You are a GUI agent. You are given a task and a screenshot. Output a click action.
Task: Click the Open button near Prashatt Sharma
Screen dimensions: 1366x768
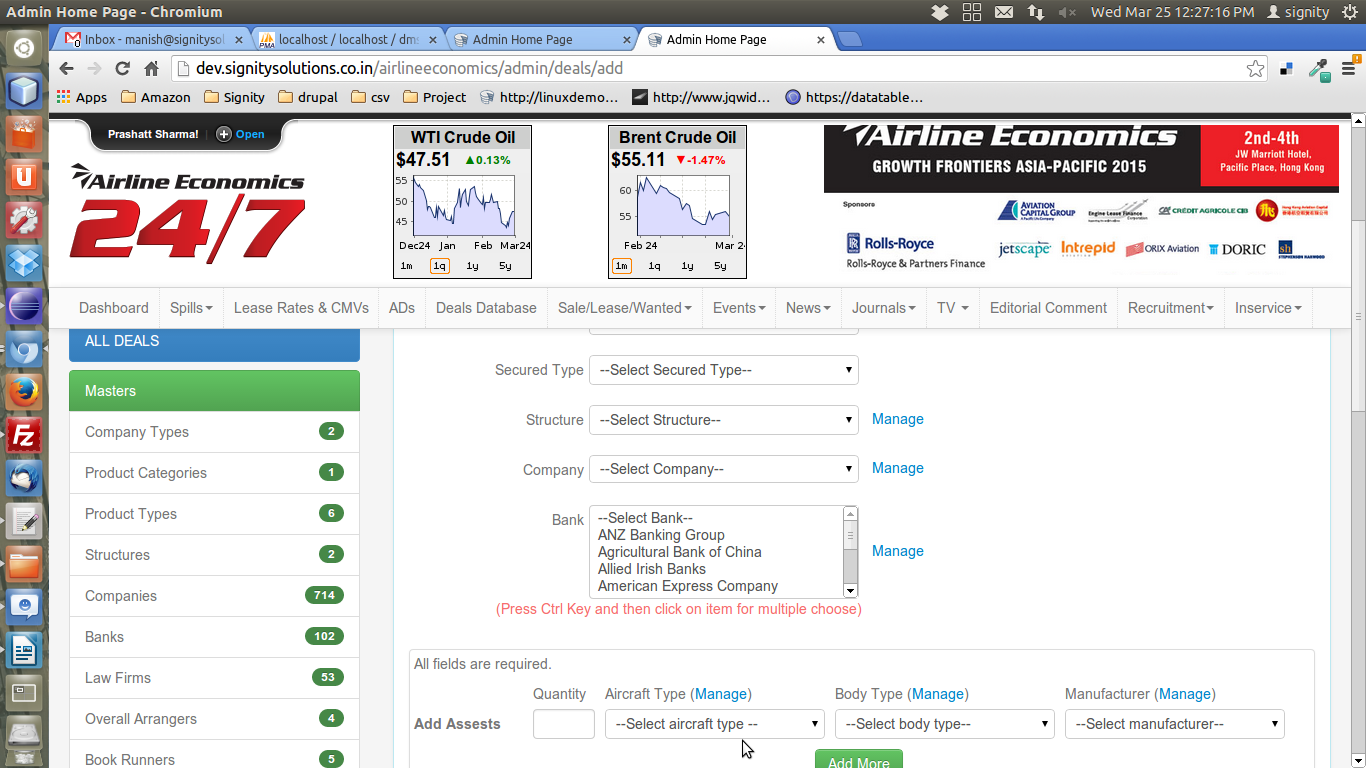pyautogui.click(x=241, y=134)
